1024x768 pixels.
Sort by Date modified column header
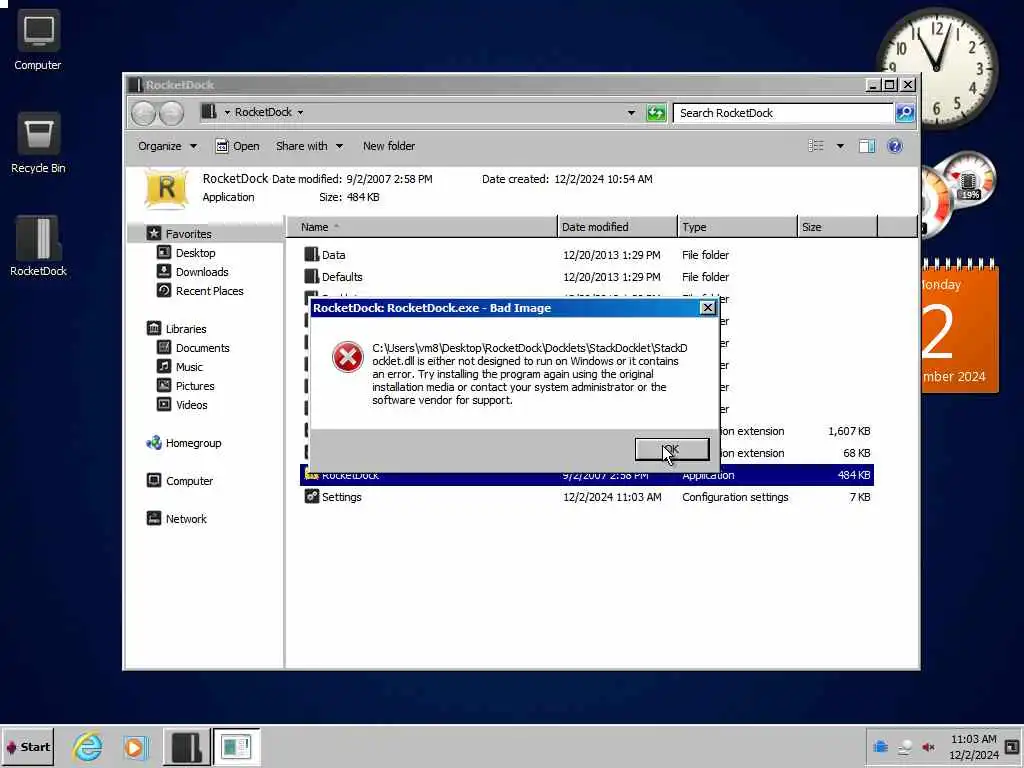pos(618,227)
